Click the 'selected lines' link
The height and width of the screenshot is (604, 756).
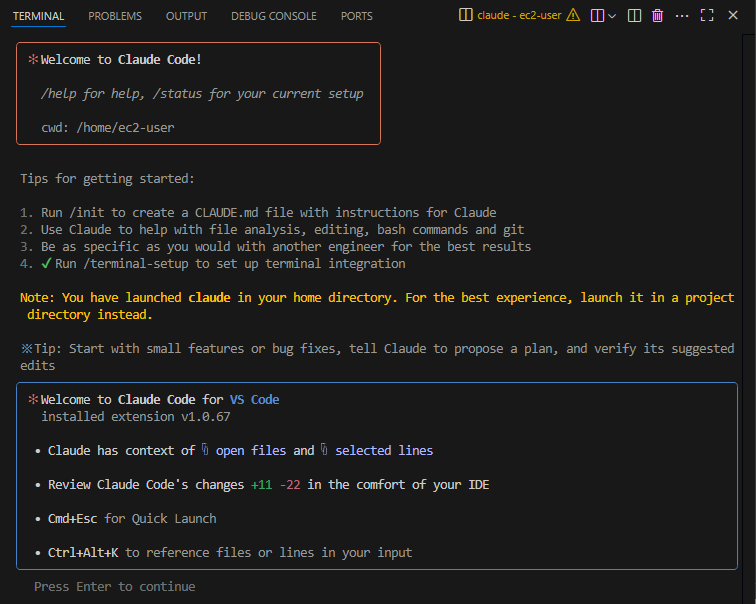(x=384, y=450)
